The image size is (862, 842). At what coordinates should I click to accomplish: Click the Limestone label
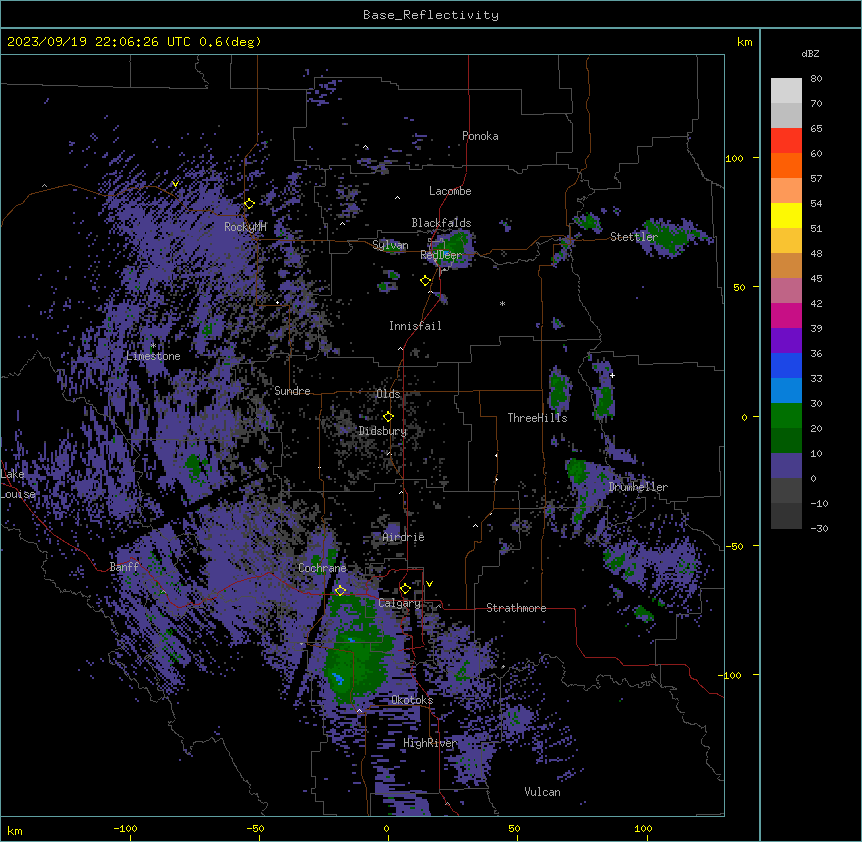point(153,356)
